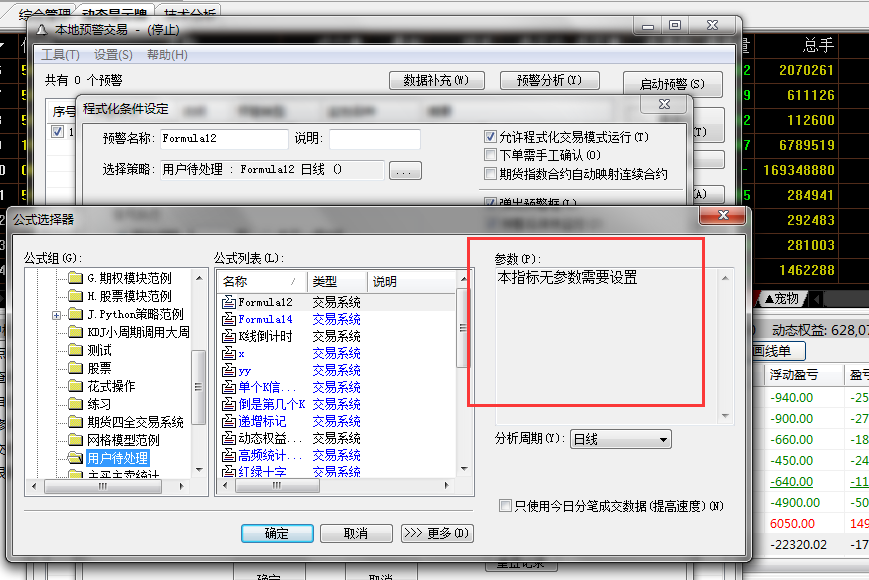Open 网格模型范例 folder icon
Screen dimensions: 869x580
point(75,440)
